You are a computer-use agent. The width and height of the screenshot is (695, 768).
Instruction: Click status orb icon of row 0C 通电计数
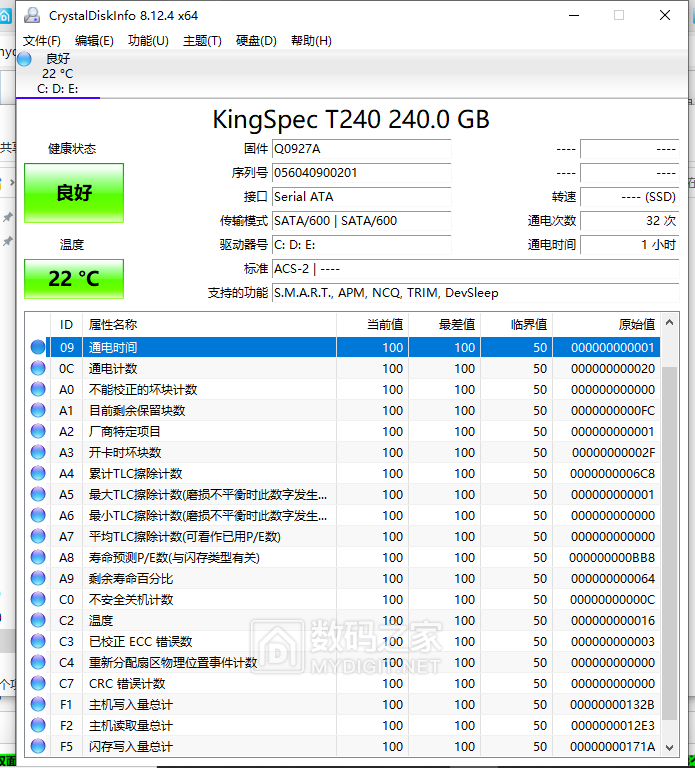click(38, 368)
